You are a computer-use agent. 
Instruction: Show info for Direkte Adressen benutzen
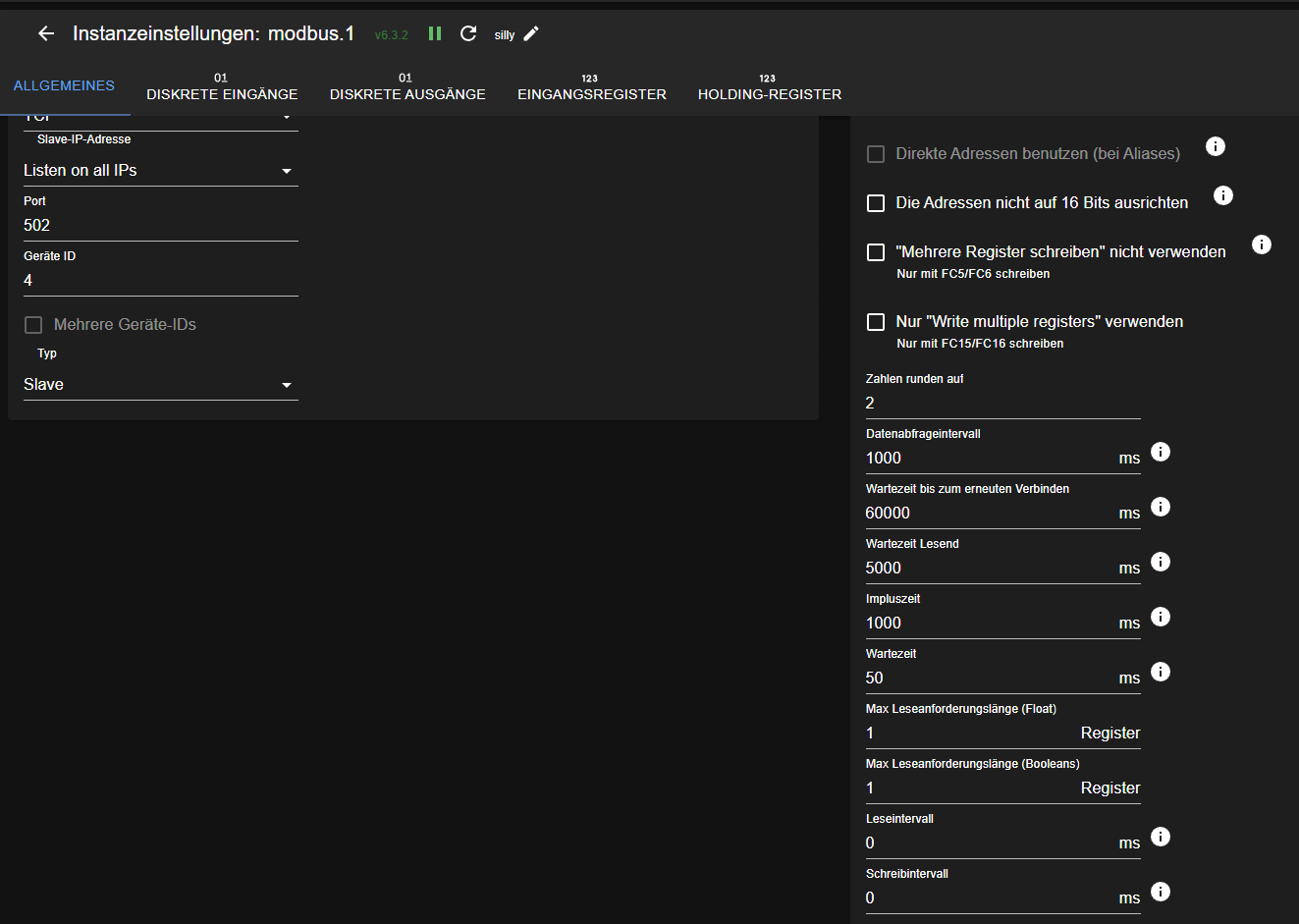click(x=1216, y=146)
